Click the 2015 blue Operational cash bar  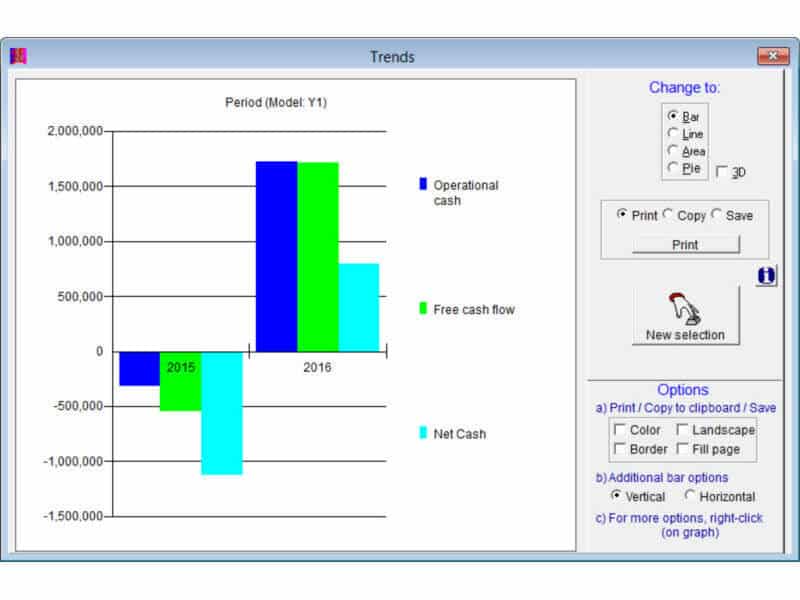(140, 368)
